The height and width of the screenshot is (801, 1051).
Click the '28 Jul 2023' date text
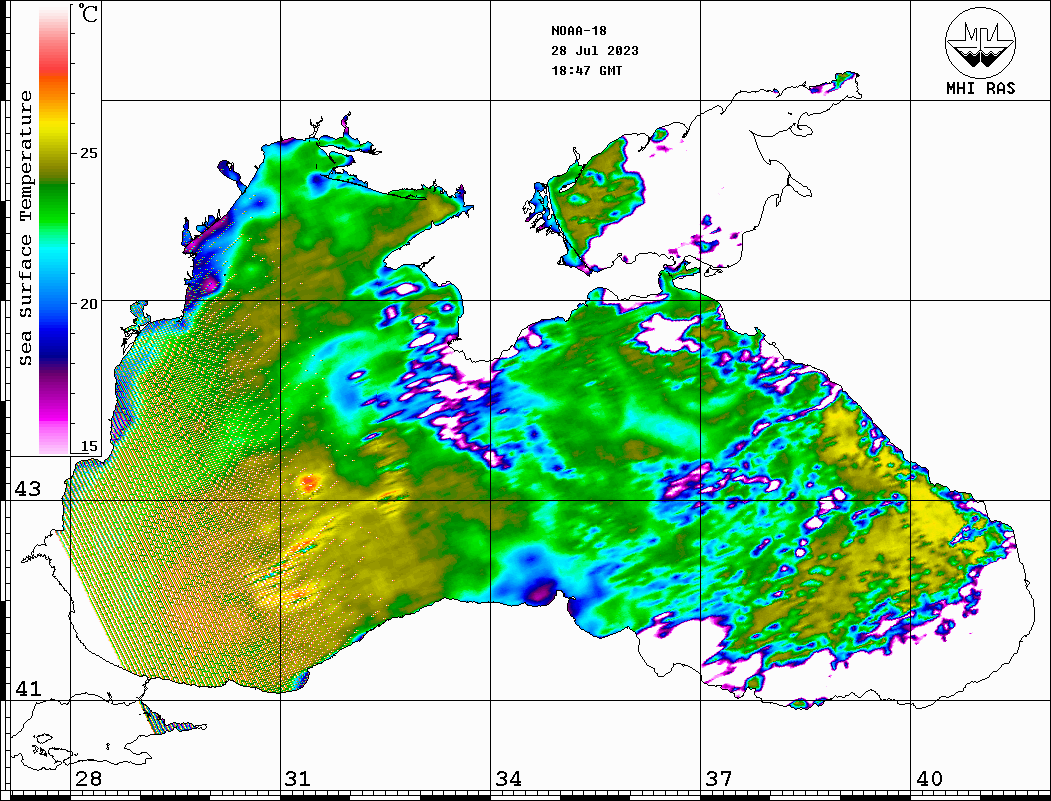tap(595, 51)
